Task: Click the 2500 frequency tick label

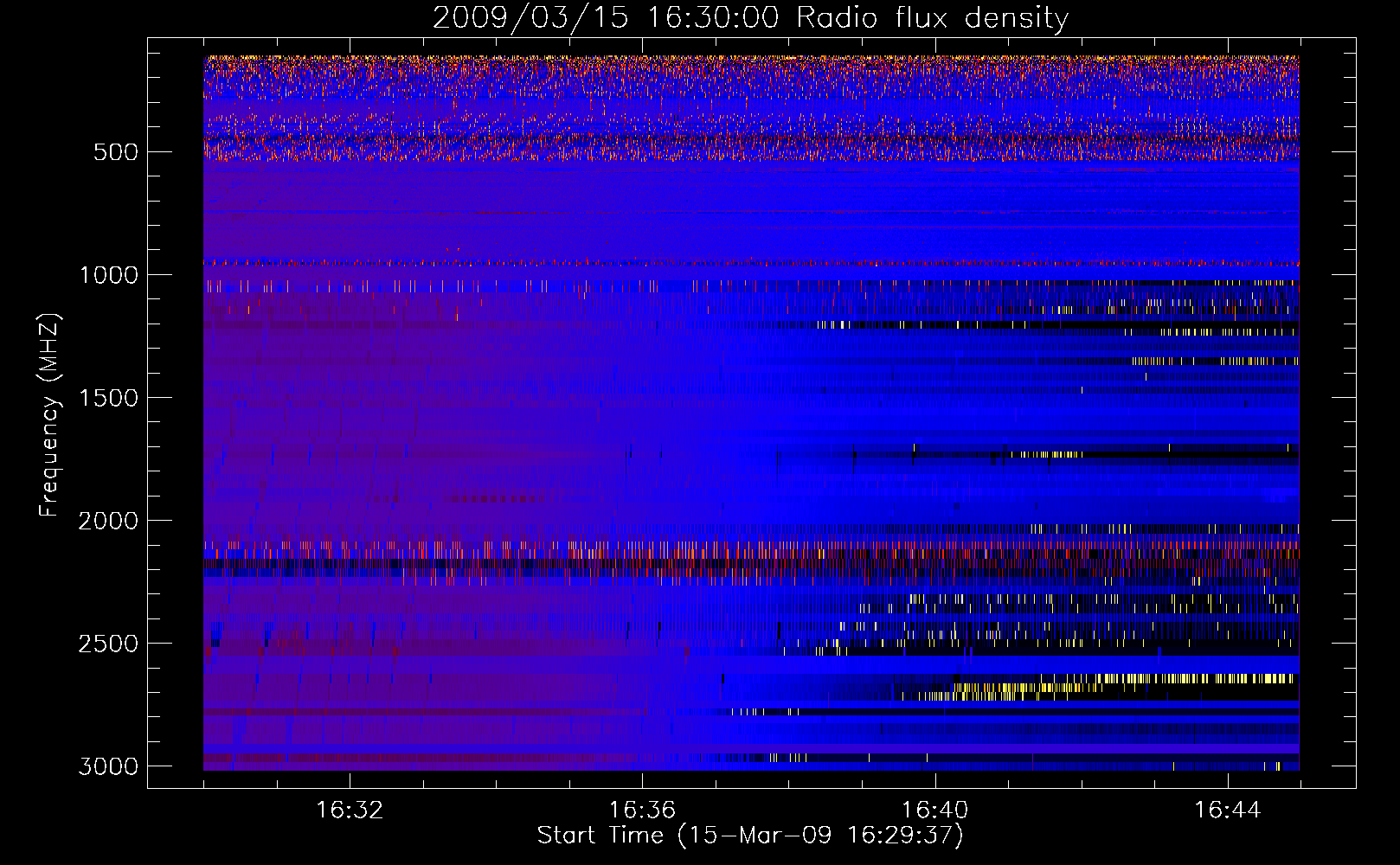Action: coord(108,644)
